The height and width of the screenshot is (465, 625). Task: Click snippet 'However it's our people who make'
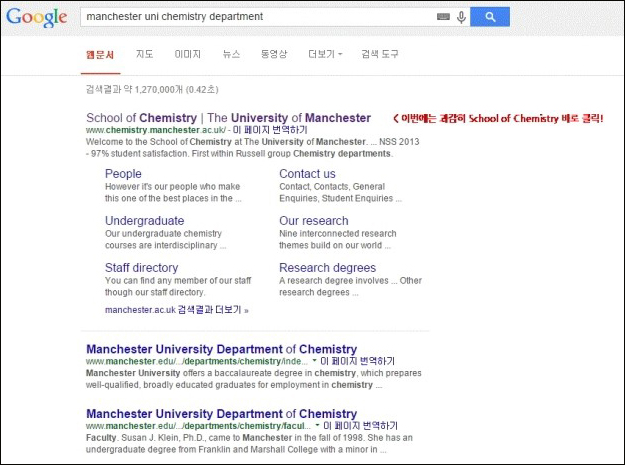[x=173, y=186]
